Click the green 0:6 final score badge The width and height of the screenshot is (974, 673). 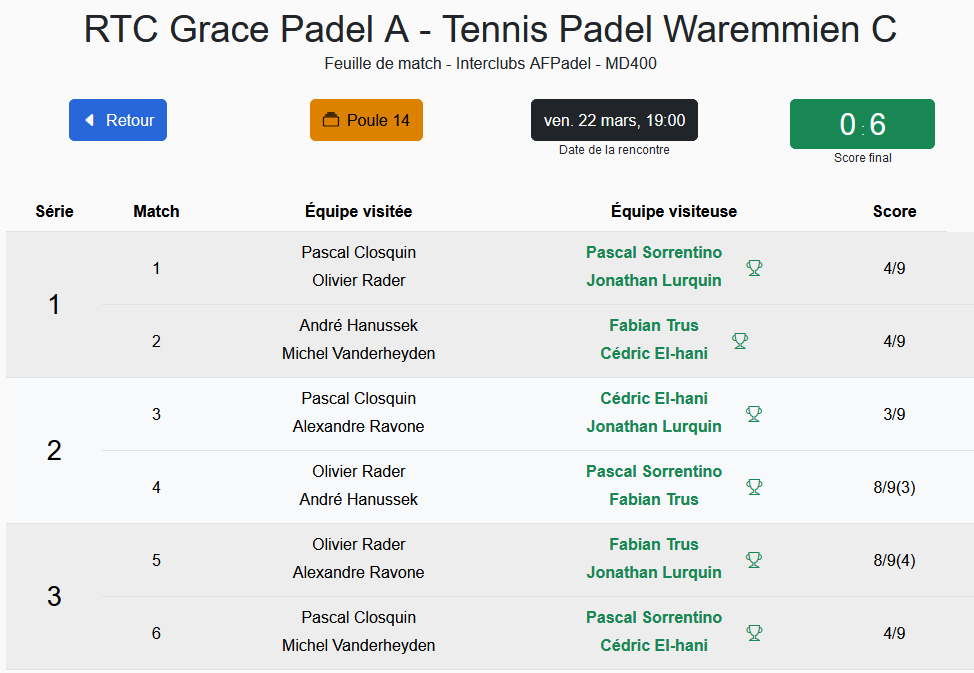point(862,124)
